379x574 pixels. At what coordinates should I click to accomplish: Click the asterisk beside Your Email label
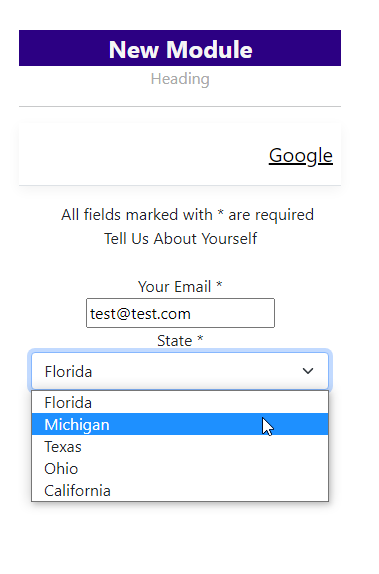click(219, 284)
